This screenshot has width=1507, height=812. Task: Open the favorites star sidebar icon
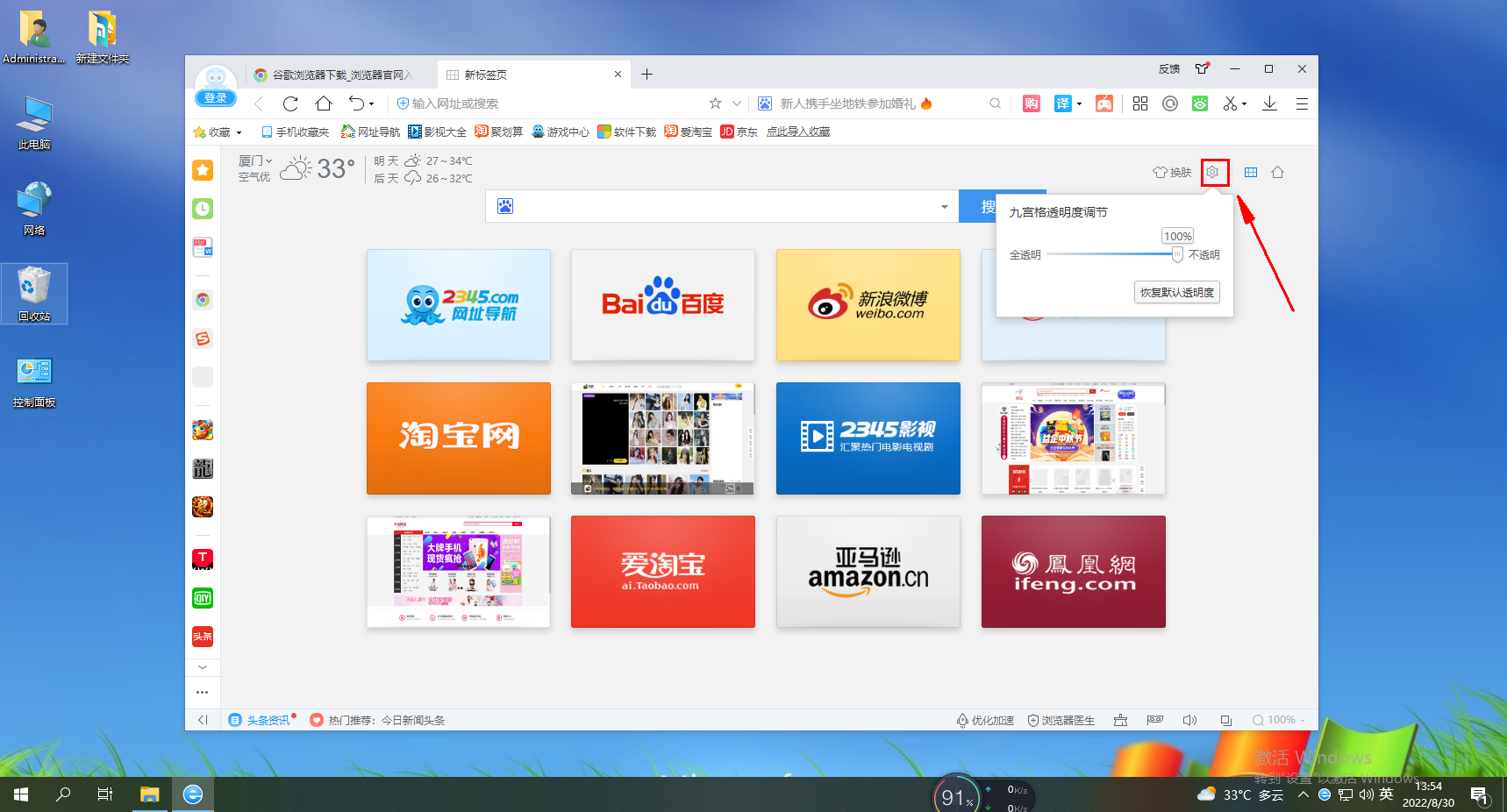click(x=203, y=170)
